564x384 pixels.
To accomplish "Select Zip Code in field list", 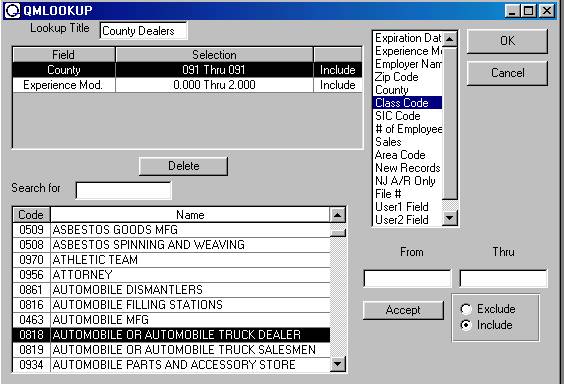I will click(408, 77).
